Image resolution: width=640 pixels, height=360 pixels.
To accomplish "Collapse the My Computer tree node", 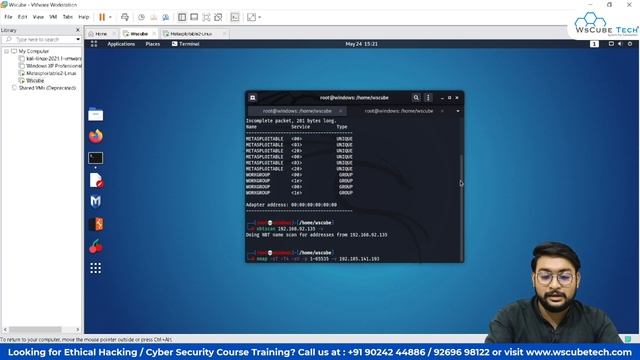I will tap(7, 51).
